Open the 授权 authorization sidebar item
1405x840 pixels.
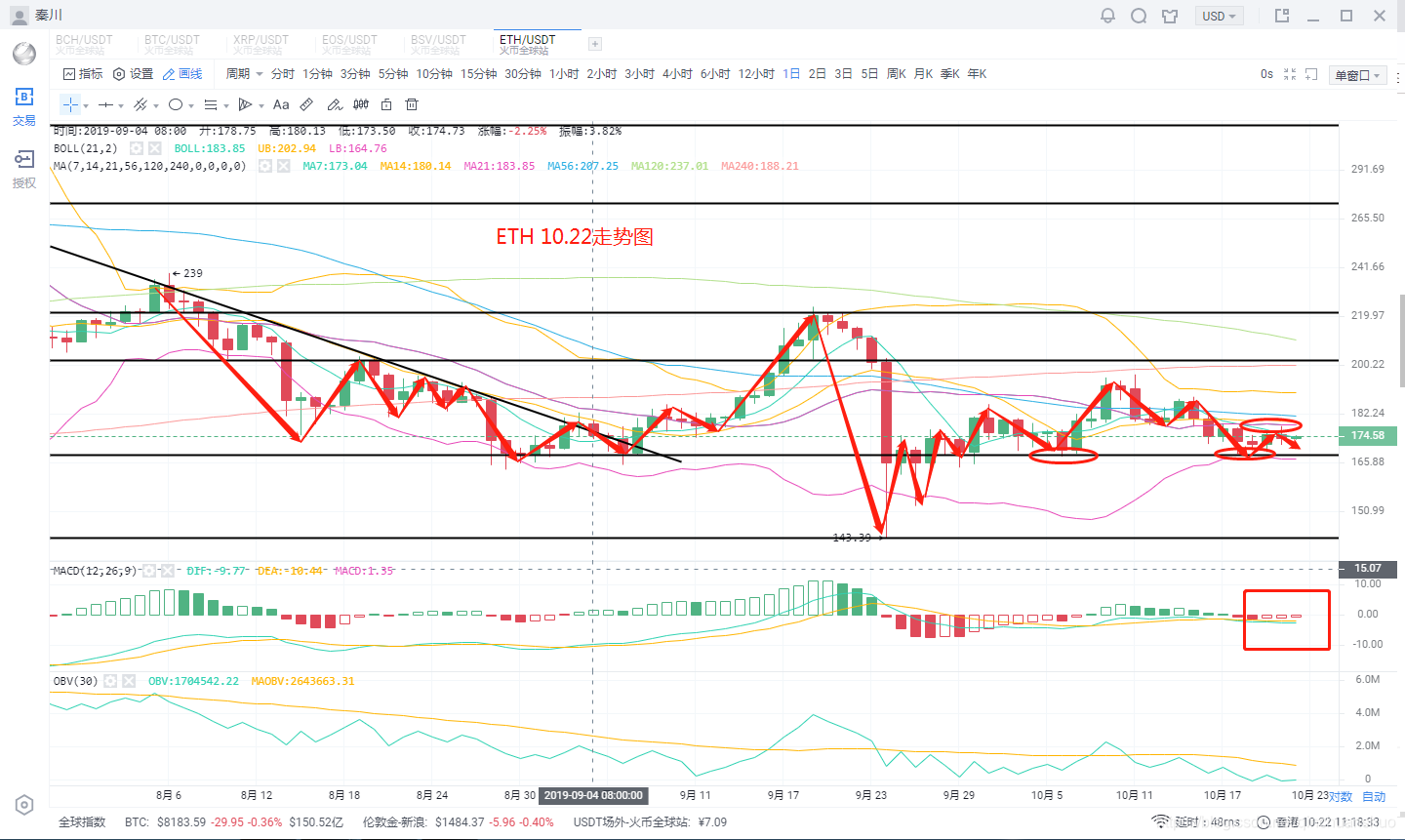[24, 168]
